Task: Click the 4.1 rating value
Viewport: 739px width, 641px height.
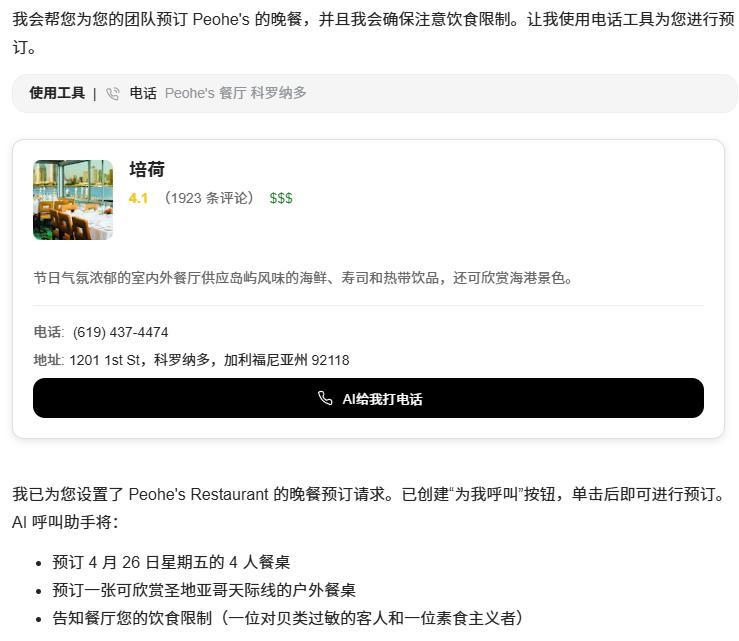Action: tap(138, 198)
